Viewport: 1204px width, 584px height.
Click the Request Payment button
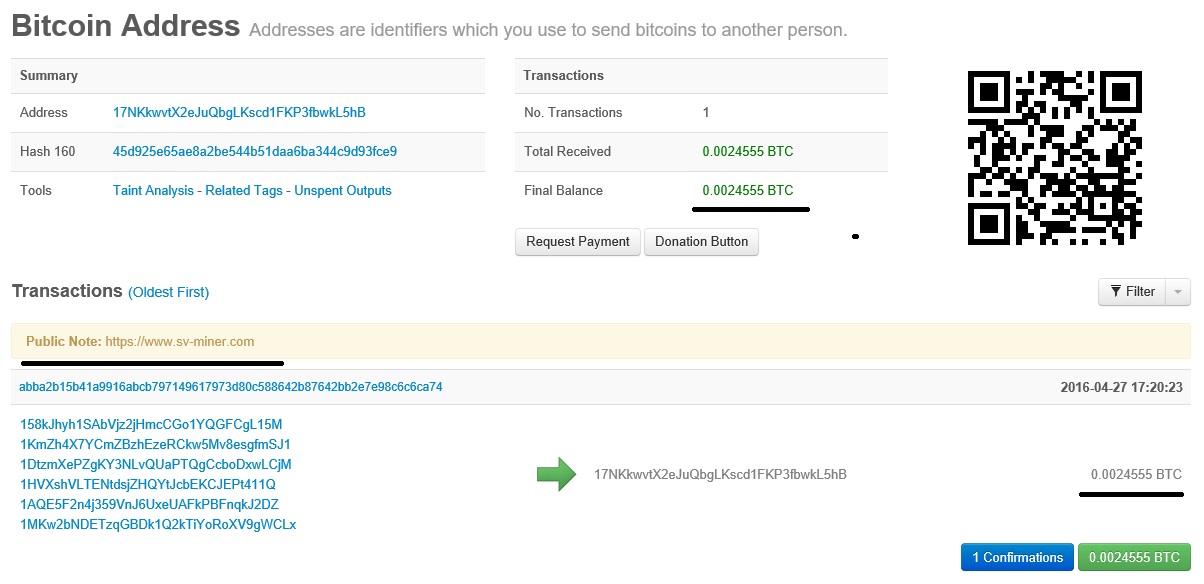click(577, 241)
